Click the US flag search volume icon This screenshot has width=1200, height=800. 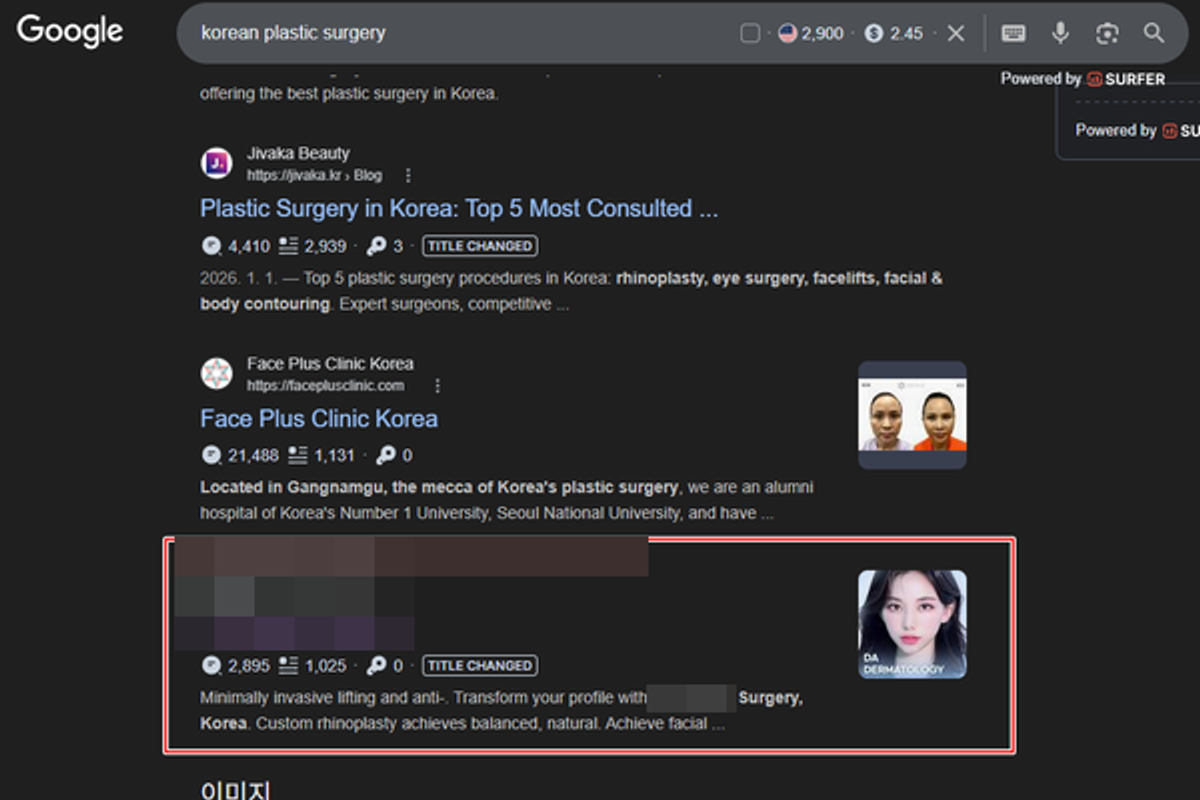click(787, 34)
